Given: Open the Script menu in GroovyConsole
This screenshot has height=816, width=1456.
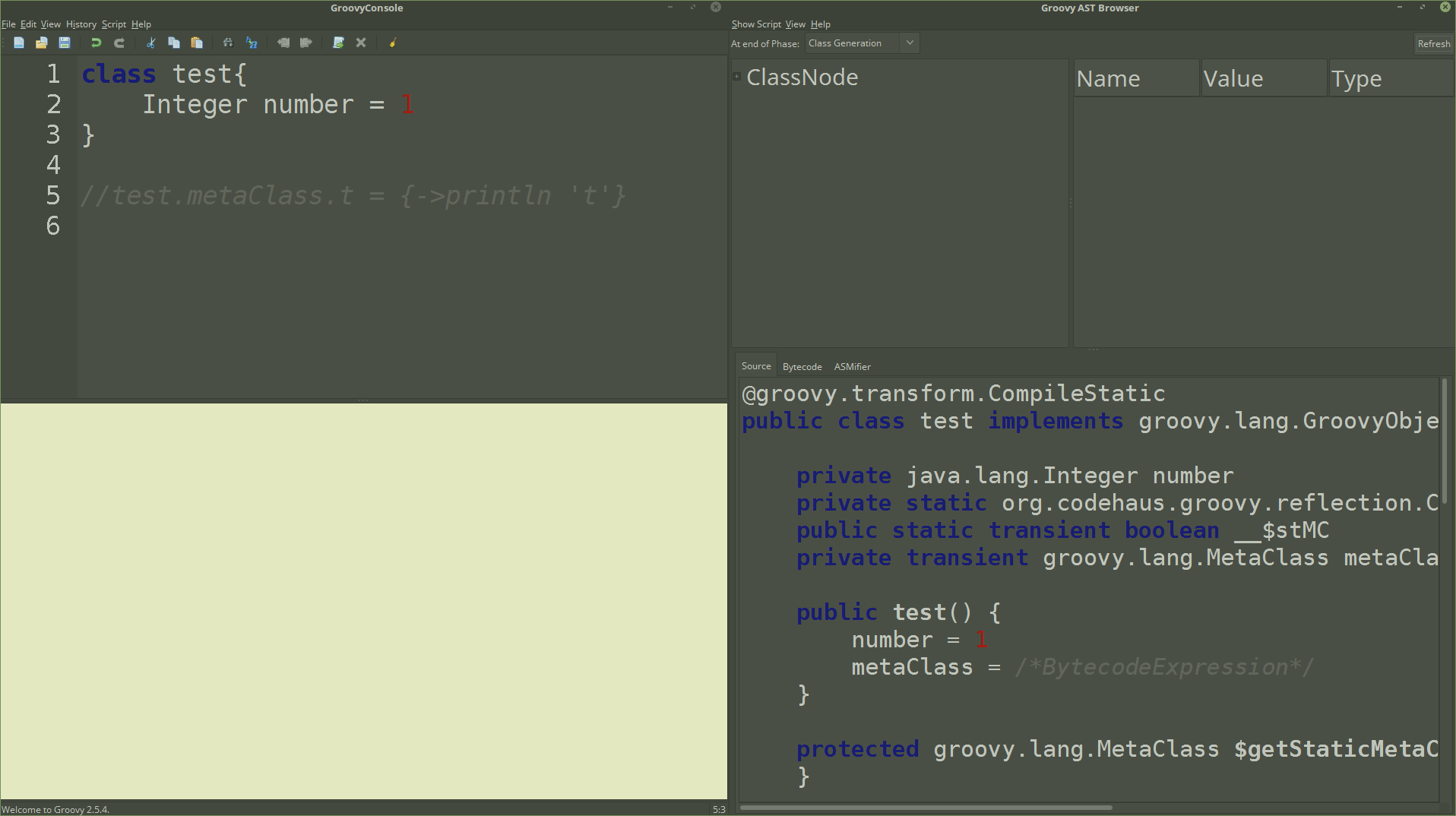Looking at the screenshot, I should pyautogui.click(x=113, y=24).
